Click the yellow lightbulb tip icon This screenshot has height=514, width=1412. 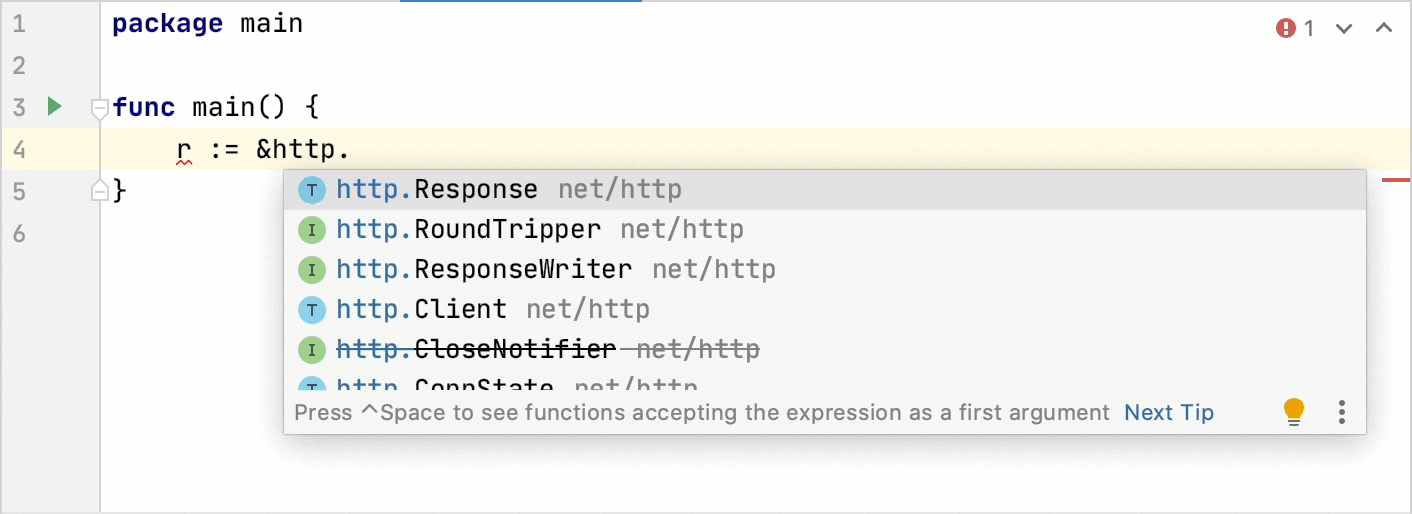[1294, 412]
